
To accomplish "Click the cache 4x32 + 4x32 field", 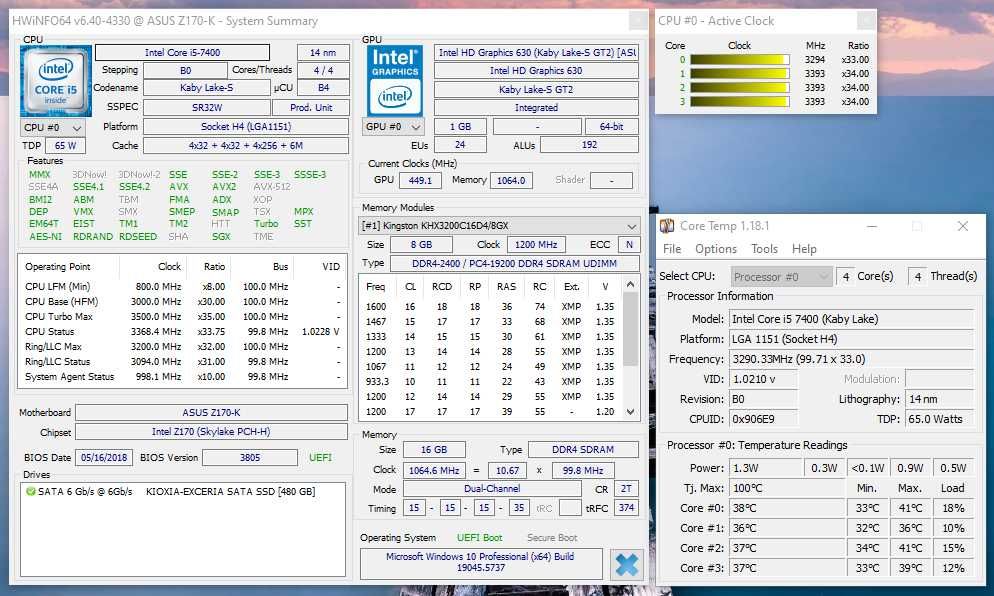I will (246, 146).
